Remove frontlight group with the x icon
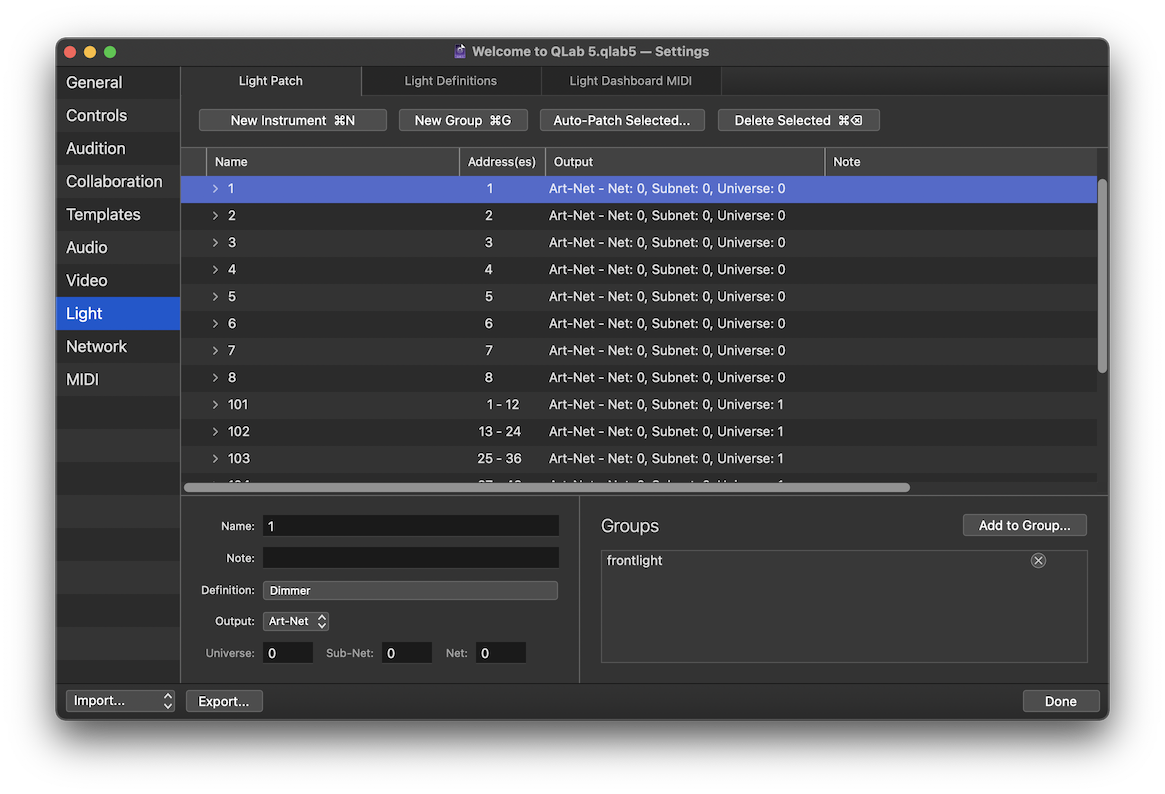Viewport: 1165px width, 794px height. click(x=1038, y=561)
